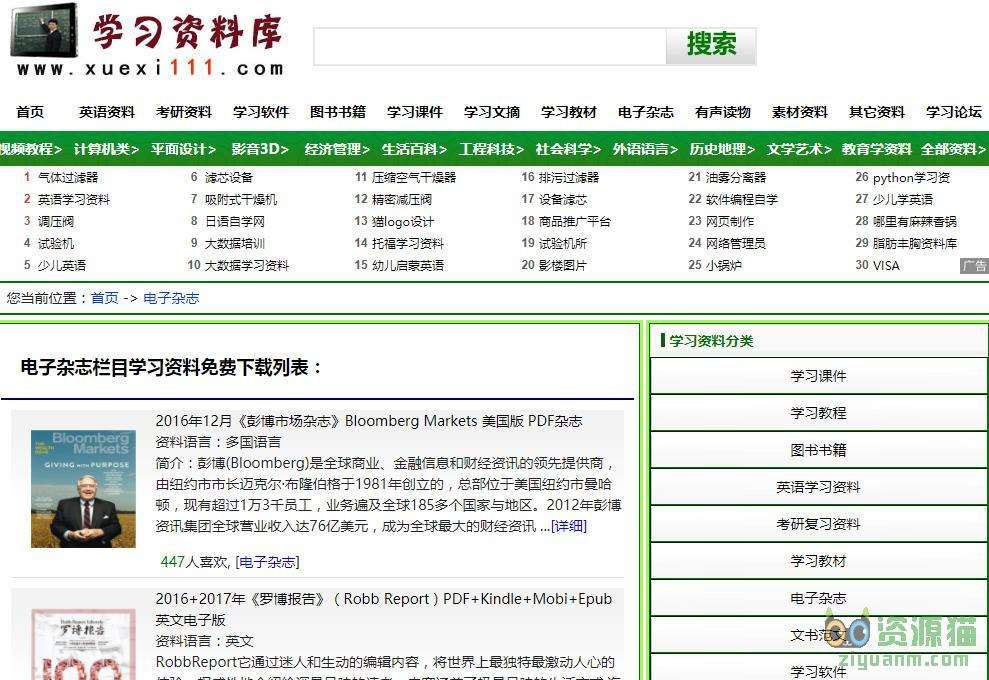Click ad link 网页制作

tap(730, 222)
